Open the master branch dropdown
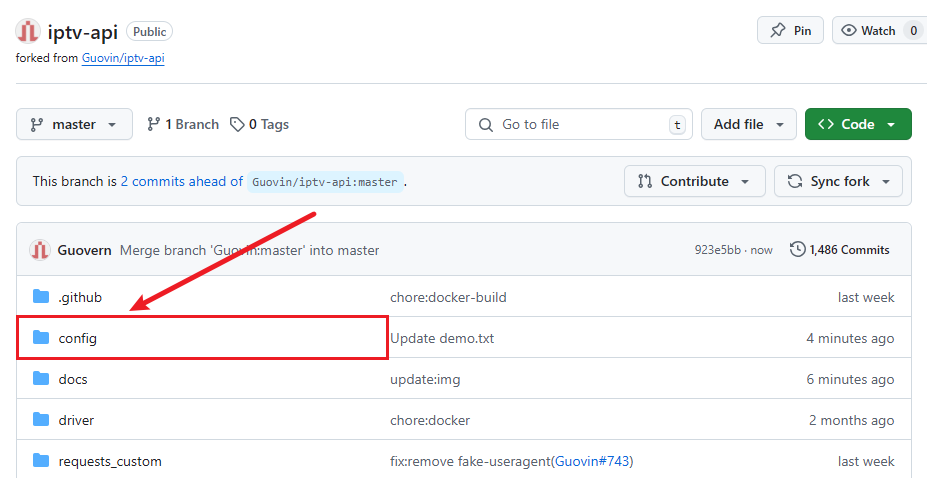The height and width of the screenshot is (478, 927). (74, 124)
